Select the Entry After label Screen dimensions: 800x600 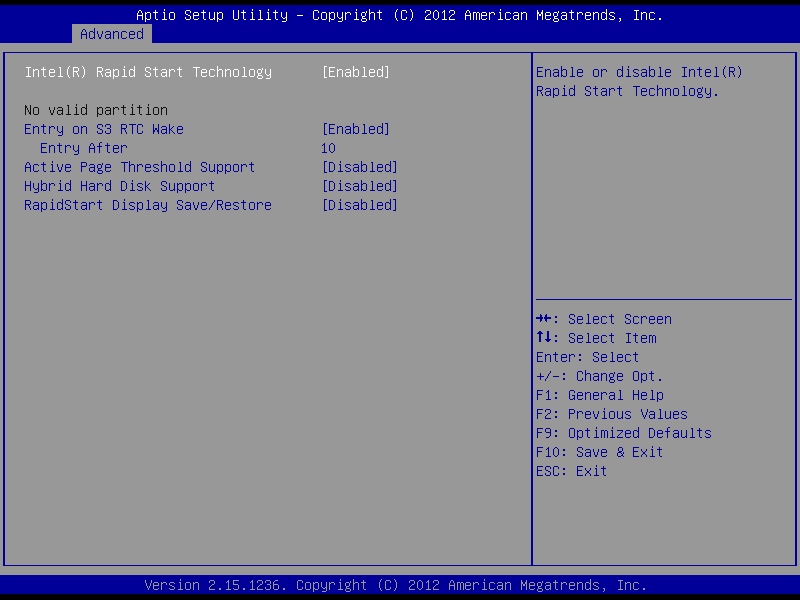(84, 148)
